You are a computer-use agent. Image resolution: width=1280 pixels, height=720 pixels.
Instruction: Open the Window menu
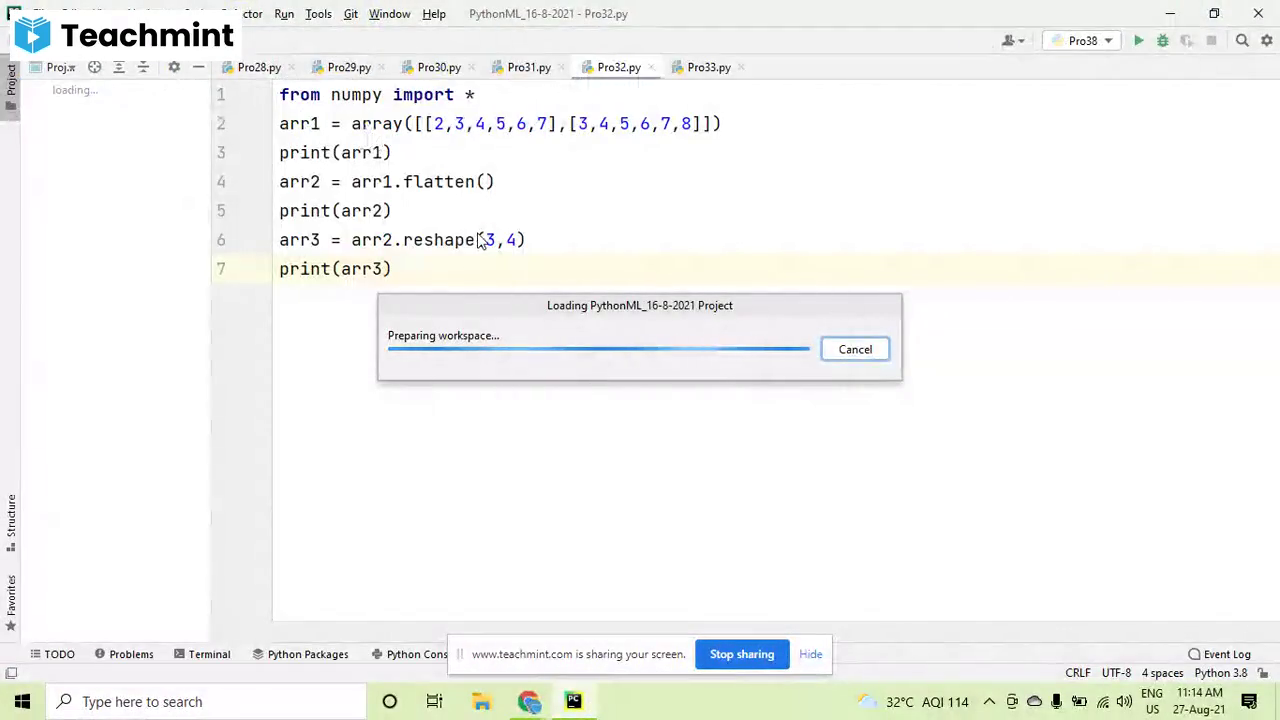pyautogui.click(x=389, y=14)
